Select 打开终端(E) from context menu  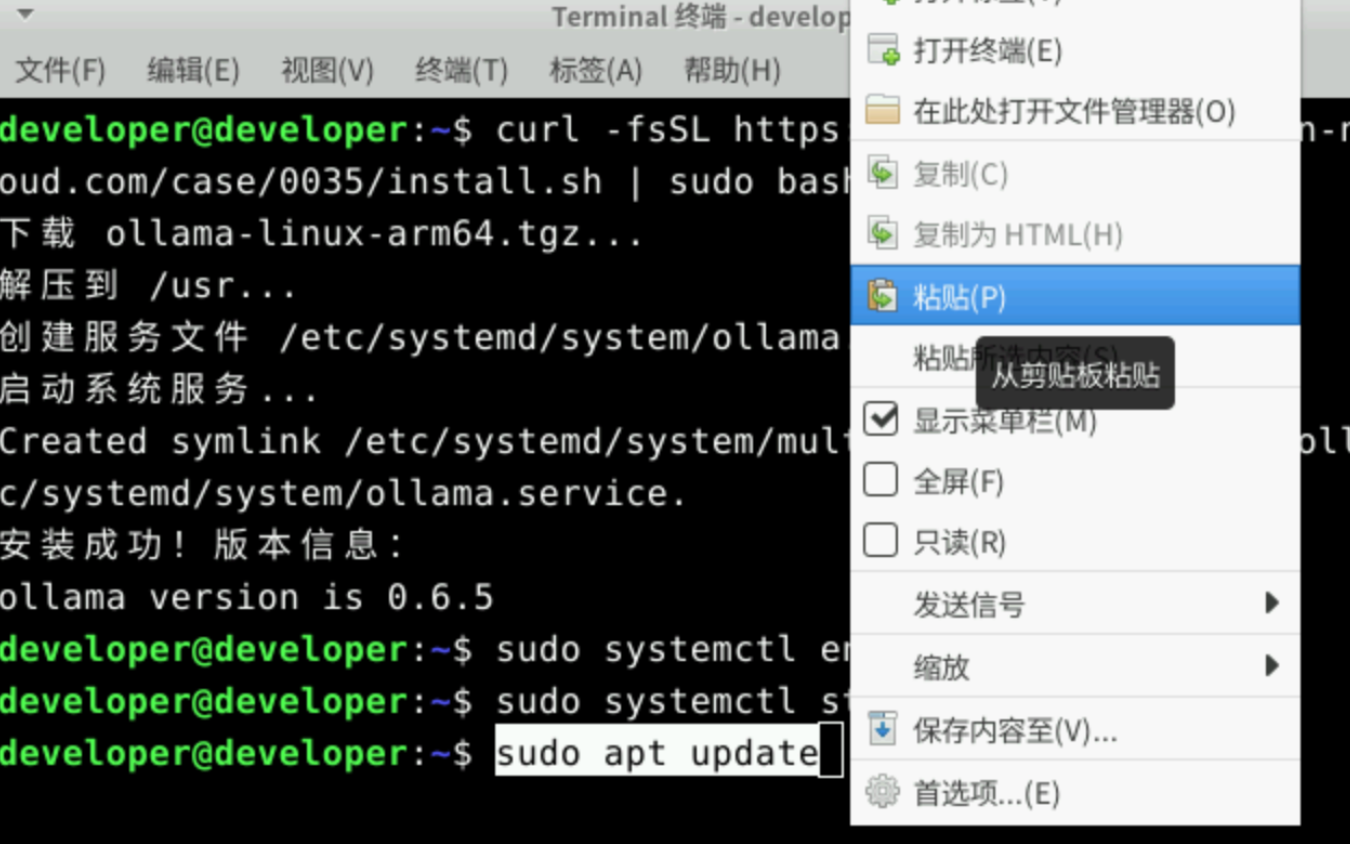(1075, 50)
